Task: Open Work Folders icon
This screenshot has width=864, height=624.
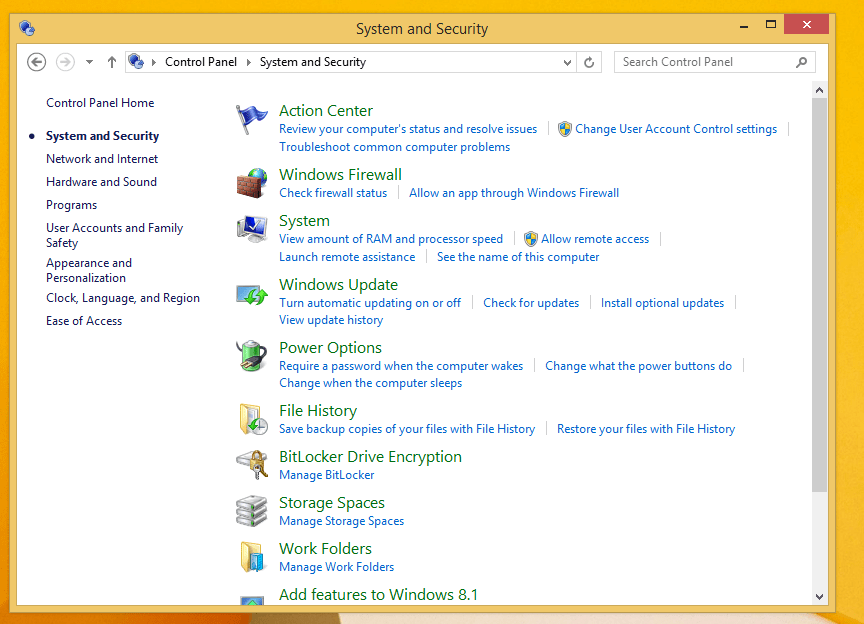Action: coord(252,557)
